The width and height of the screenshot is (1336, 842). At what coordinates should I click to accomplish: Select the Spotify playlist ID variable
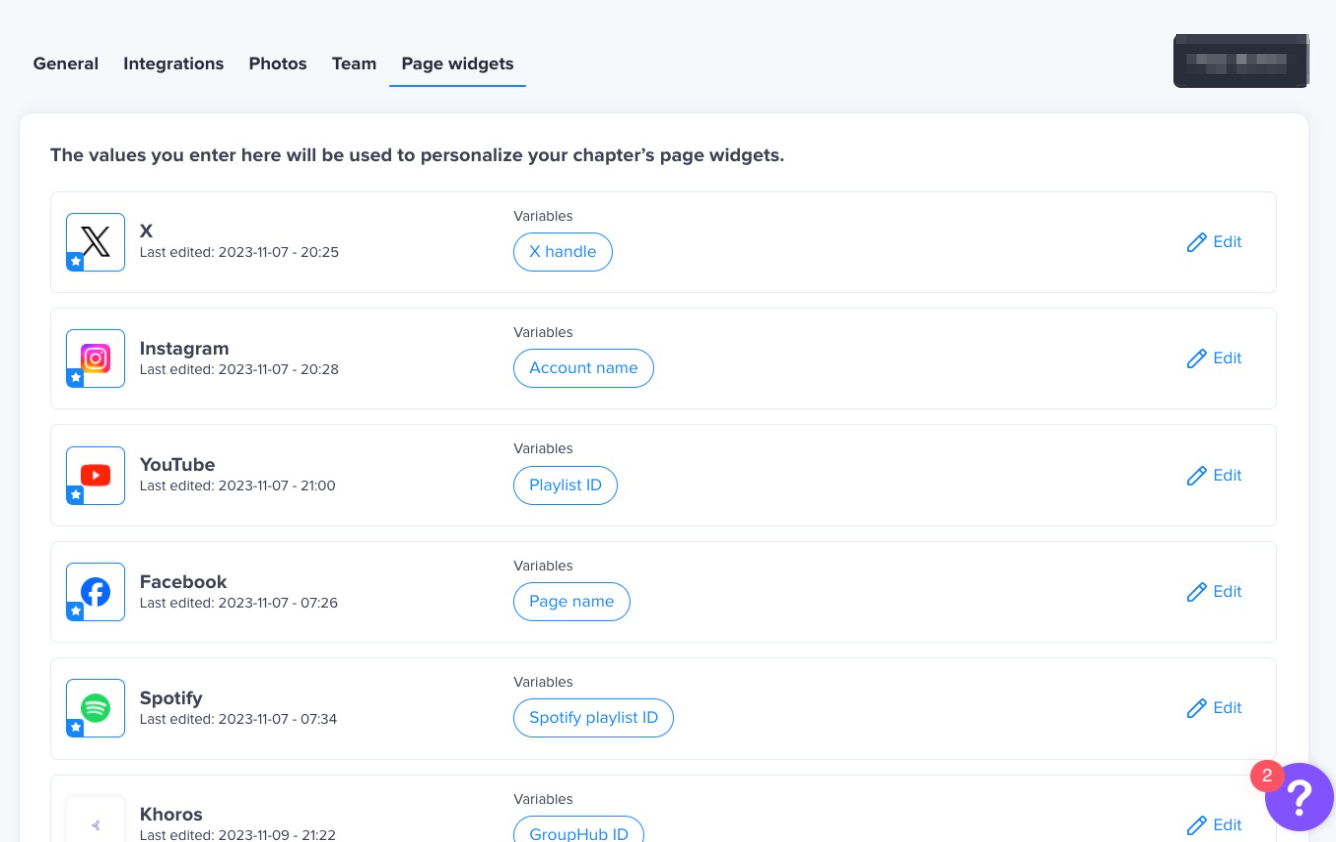tap(593, 717)
